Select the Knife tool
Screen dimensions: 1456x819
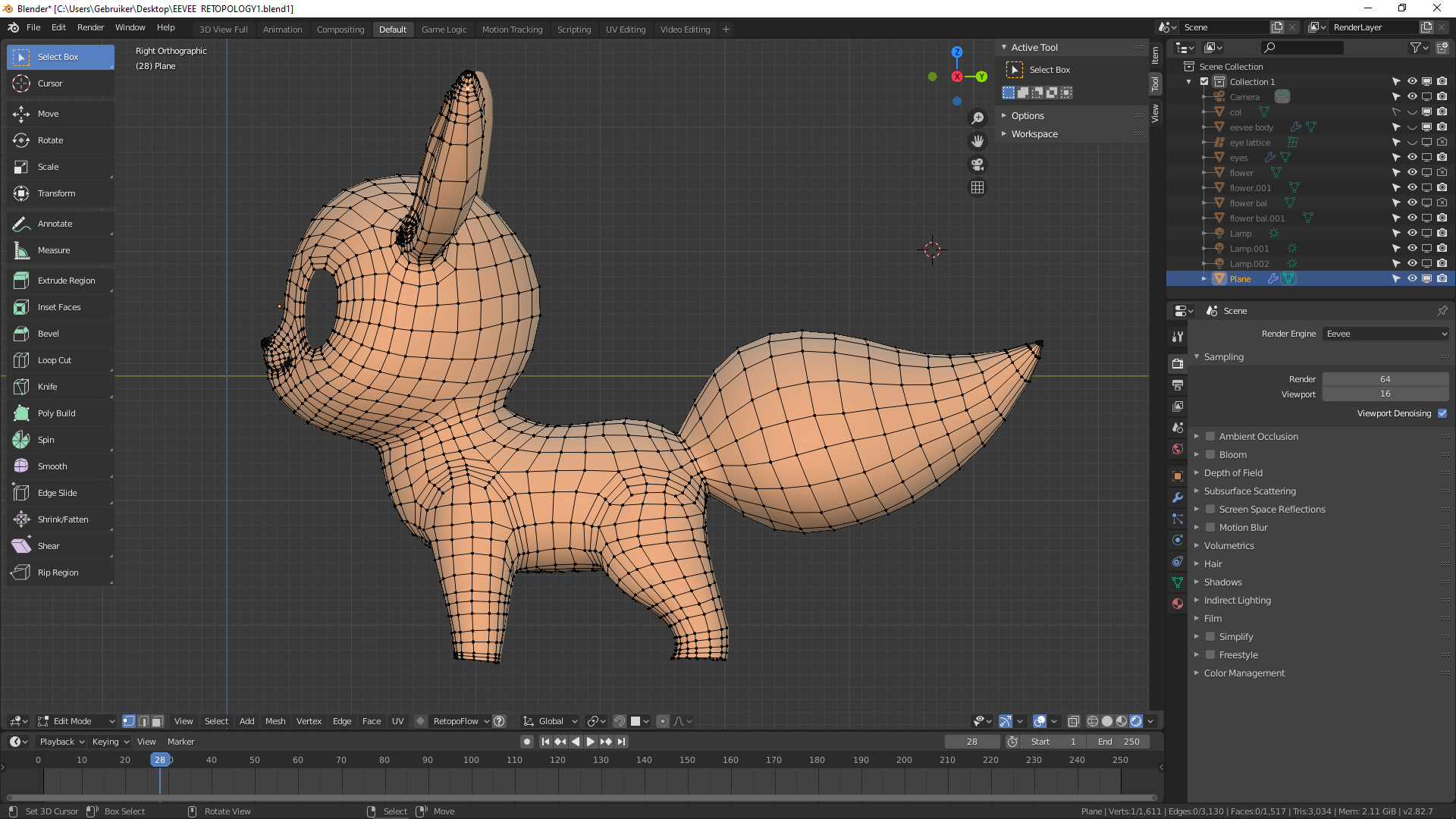point(47,387)
